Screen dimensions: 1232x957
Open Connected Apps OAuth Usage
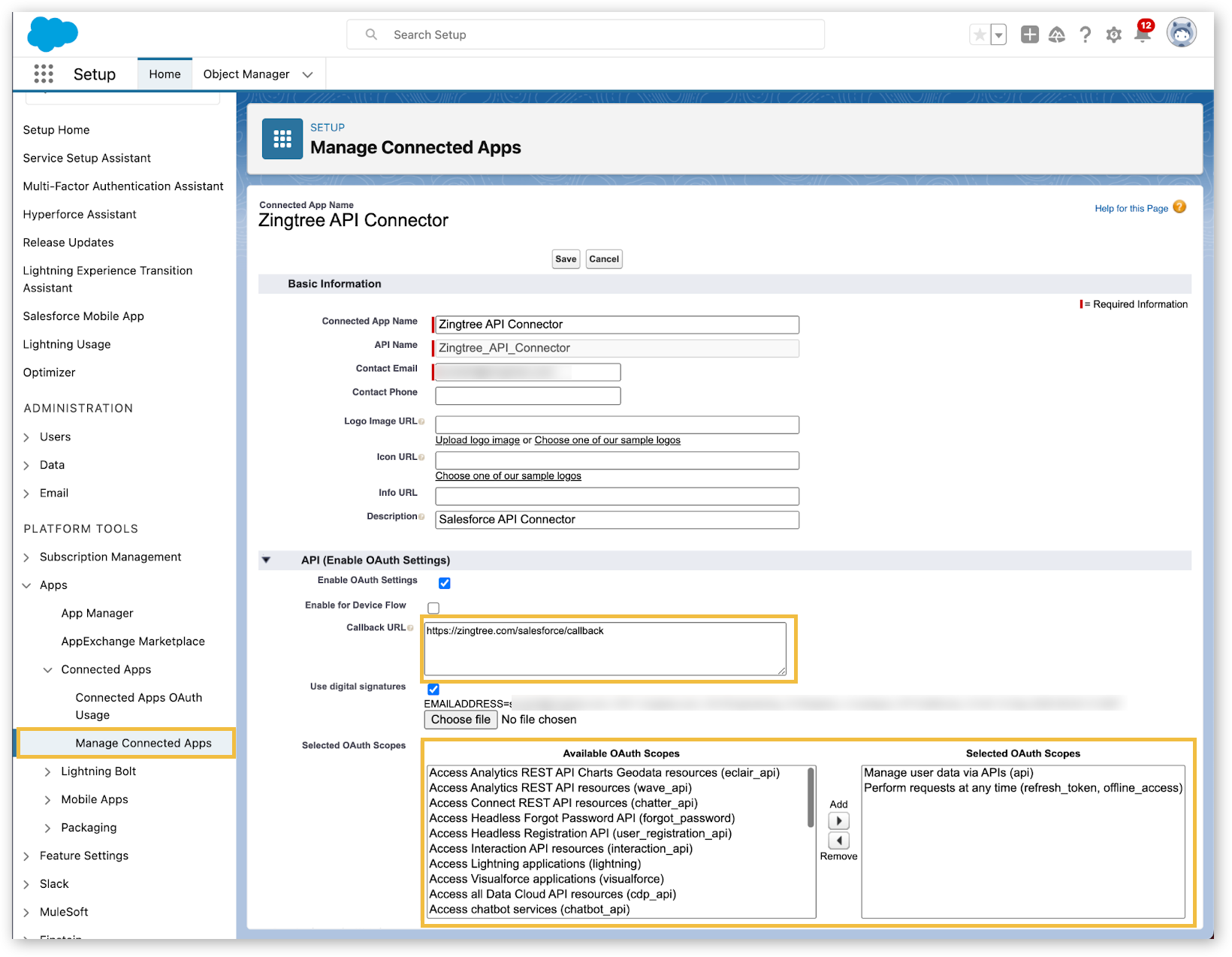pos(139,706)
